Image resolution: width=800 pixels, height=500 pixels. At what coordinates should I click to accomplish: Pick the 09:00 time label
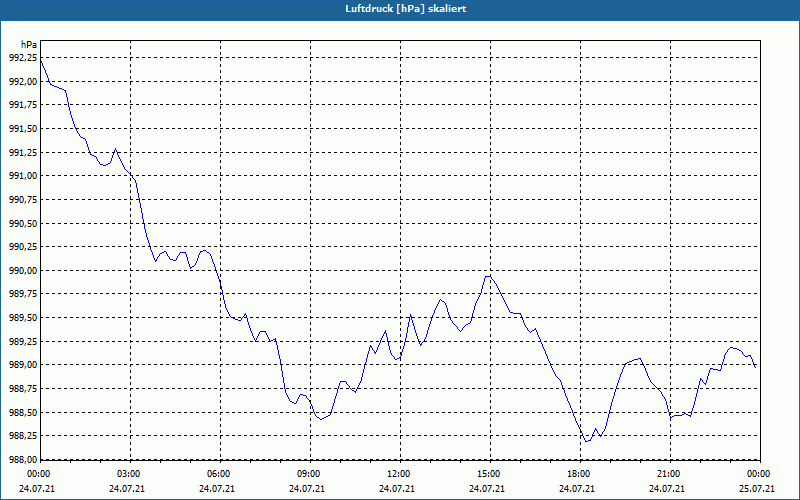coord(307,474)
